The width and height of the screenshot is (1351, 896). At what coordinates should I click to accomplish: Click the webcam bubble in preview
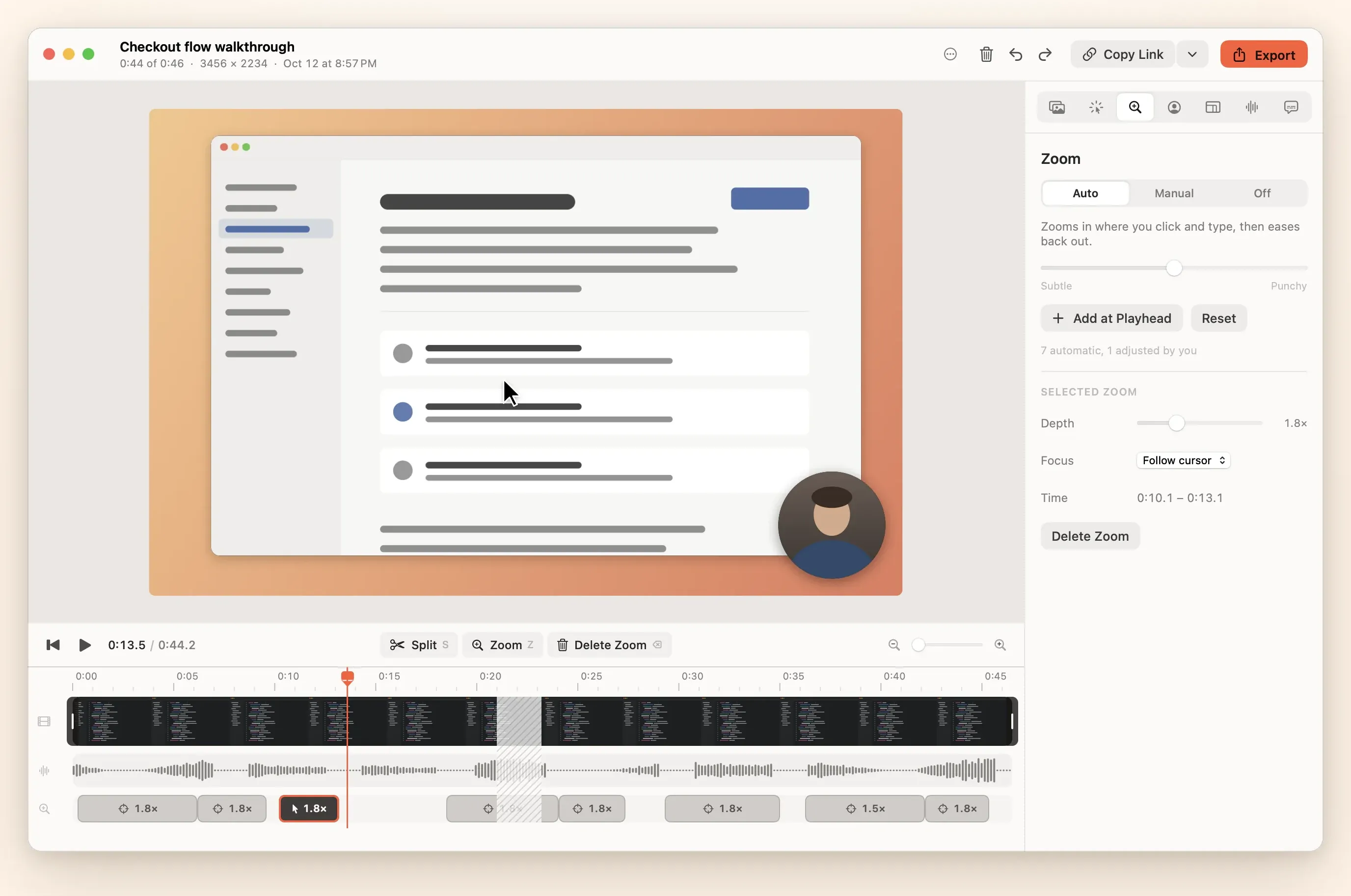(x=831, y=525)
